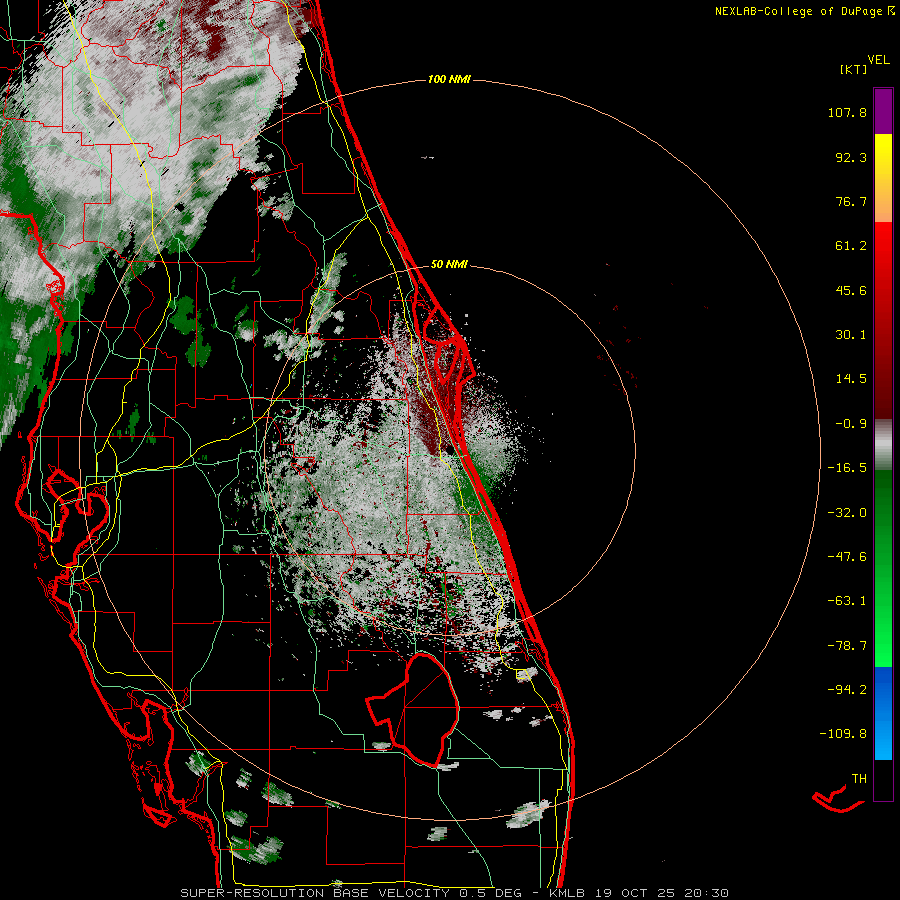Screen dimensions: 900x900
Task: Click the 92.3 velocity scale value
Action: [x=851, y=157]
